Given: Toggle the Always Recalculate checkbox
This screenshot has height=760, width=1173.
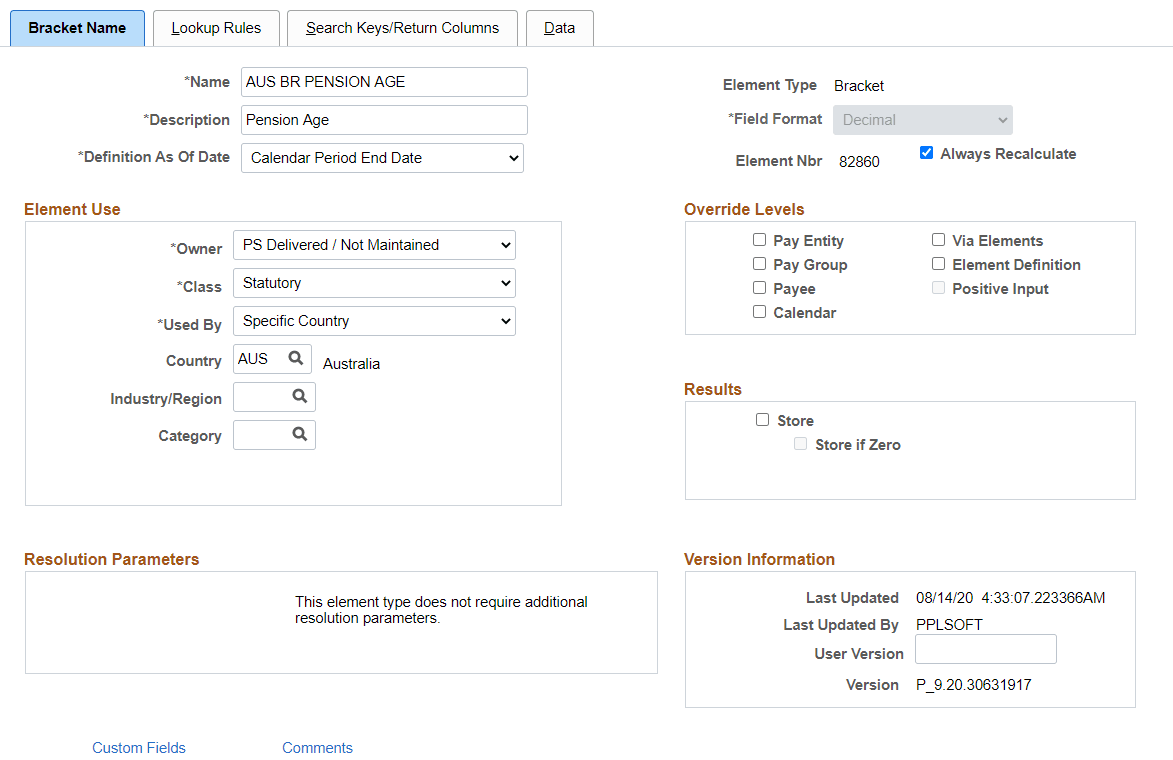Looking at the screenshot, I should (926, 153).
